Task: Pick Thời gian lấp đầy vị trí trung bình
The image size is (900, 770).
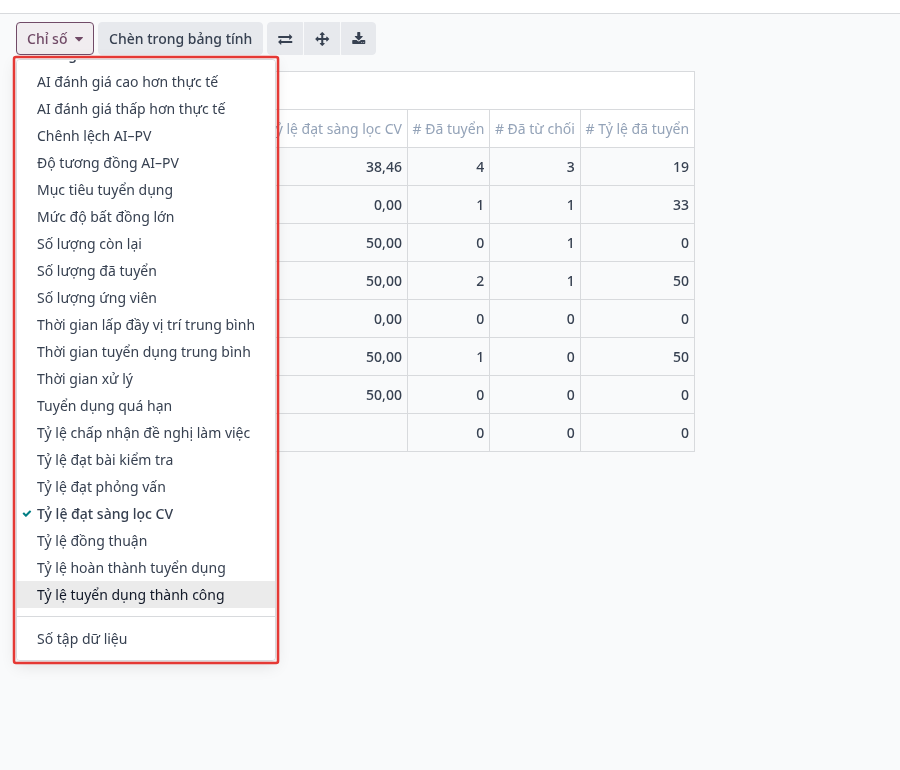Action: (x=146, y=325)
